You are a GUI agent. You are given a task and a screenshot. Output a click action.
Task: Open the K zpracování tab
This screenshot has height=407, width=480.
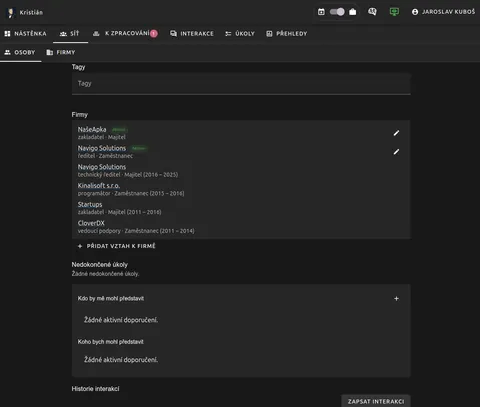125,34
